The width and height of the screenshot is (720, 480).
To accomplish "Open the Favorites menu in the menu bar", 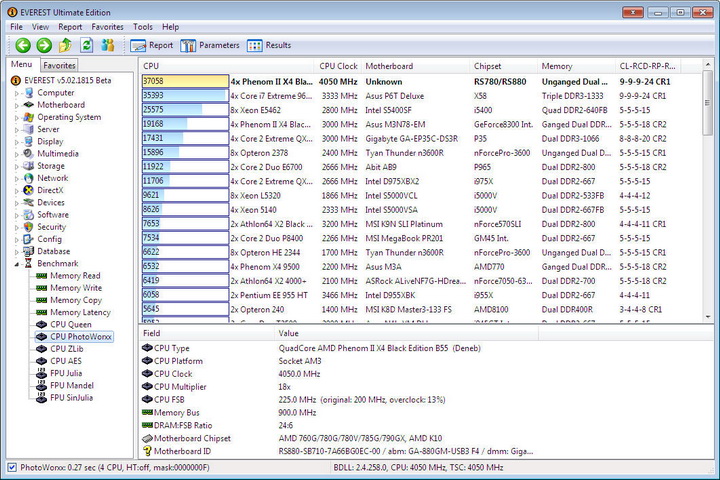I will [107, 27].
